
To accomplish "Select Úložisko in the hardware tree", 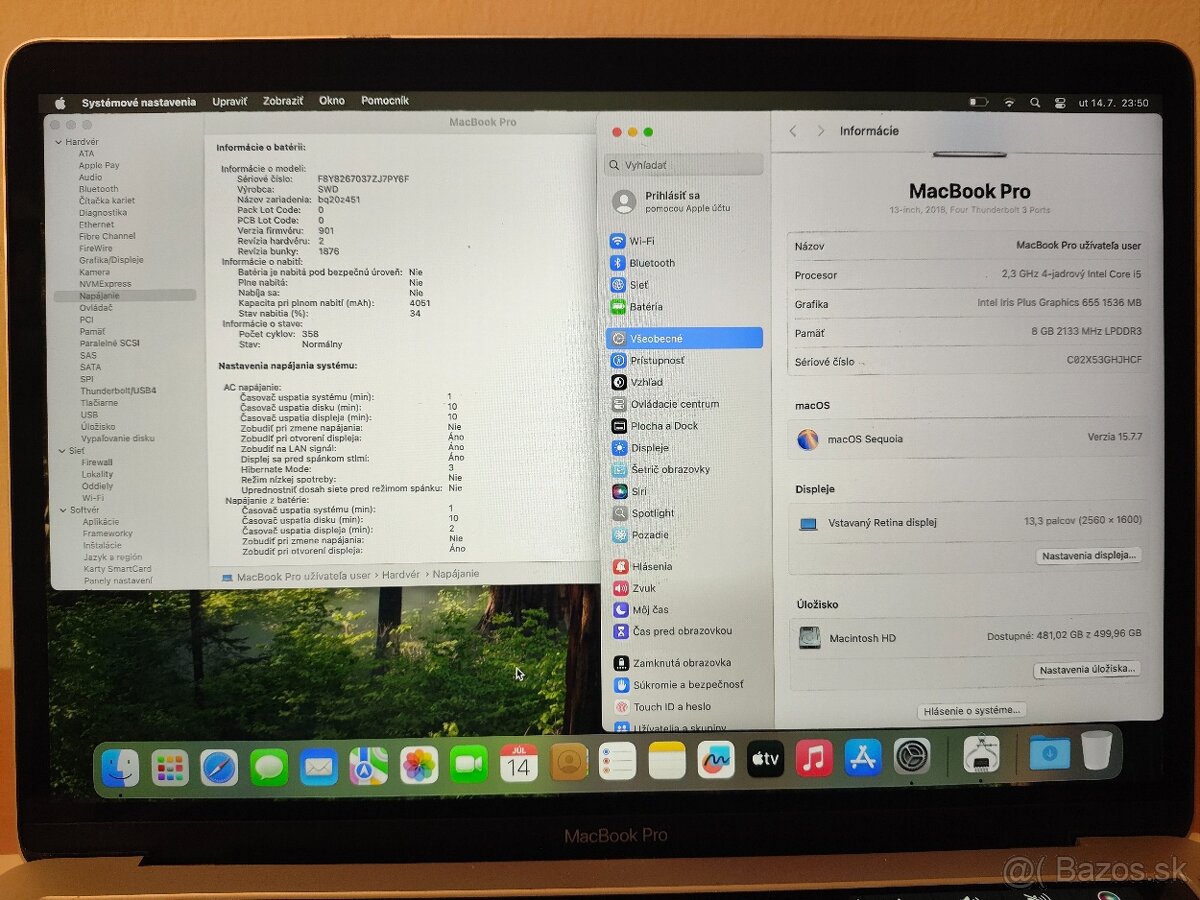I will click(x=98, y=427).
